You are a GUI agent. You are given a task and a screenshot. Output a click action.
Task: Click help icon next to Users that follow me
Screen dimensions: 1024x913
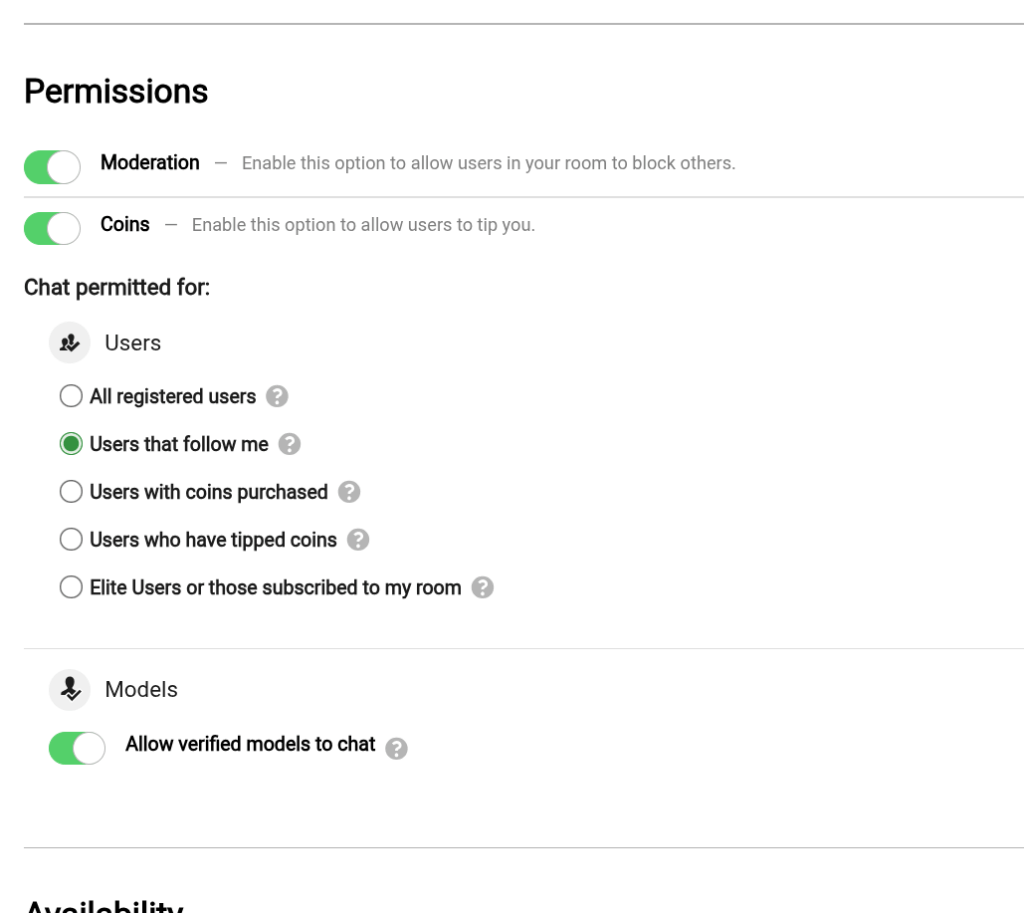pos(290,444)
